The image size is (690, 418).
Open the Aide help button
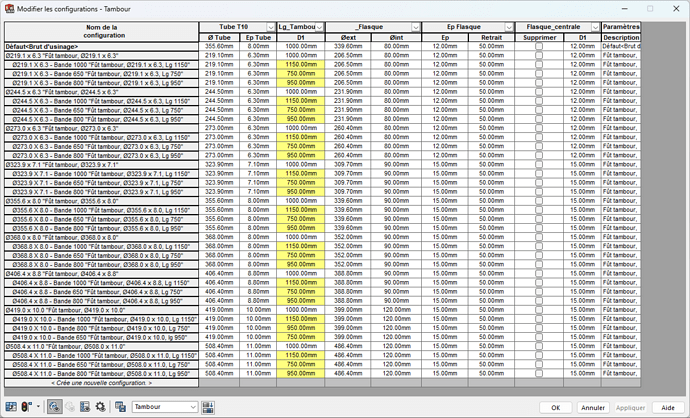point(667,407)
